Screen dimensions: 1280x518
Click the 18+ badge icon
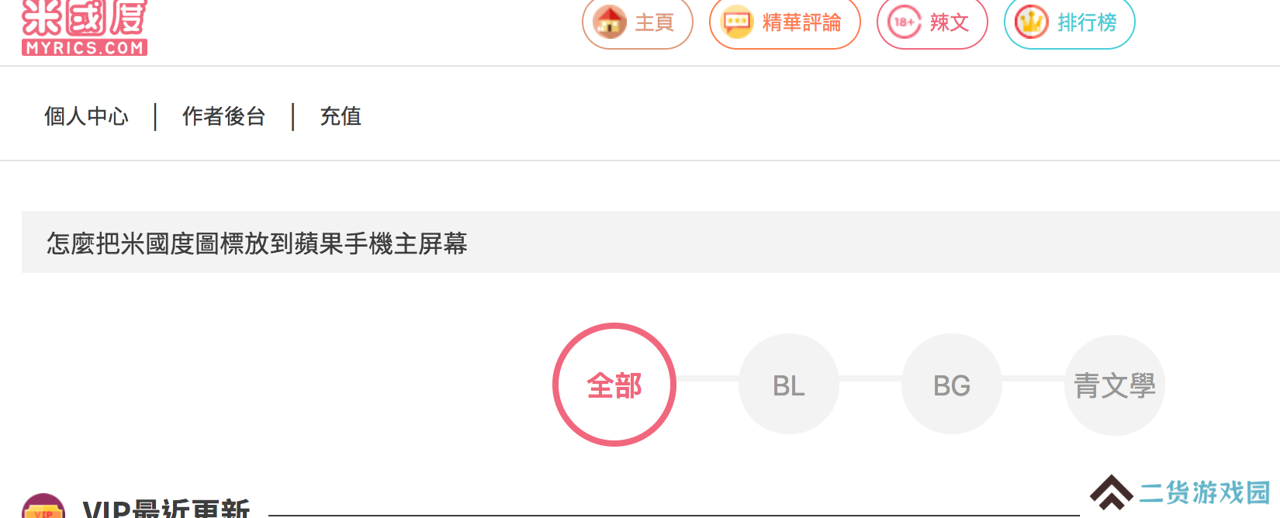(904, 22)
